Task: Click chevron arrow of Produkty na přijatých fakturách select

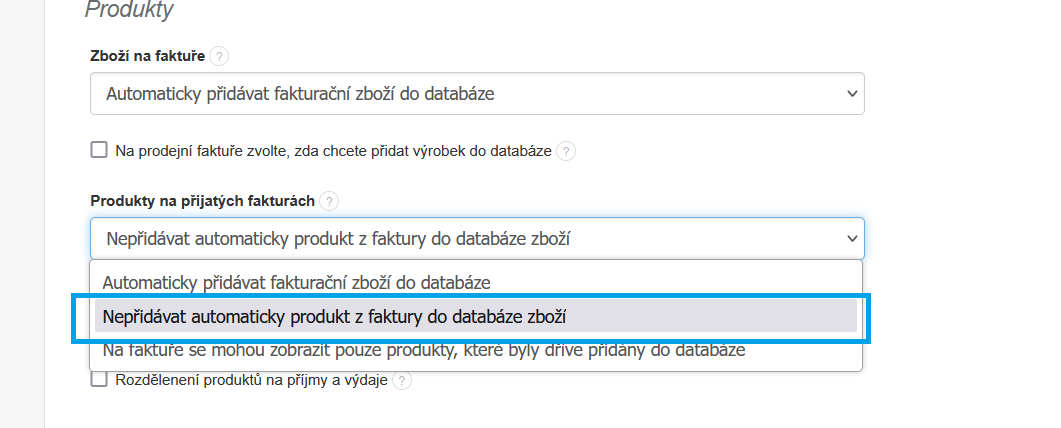Action: tap(852, 238)
